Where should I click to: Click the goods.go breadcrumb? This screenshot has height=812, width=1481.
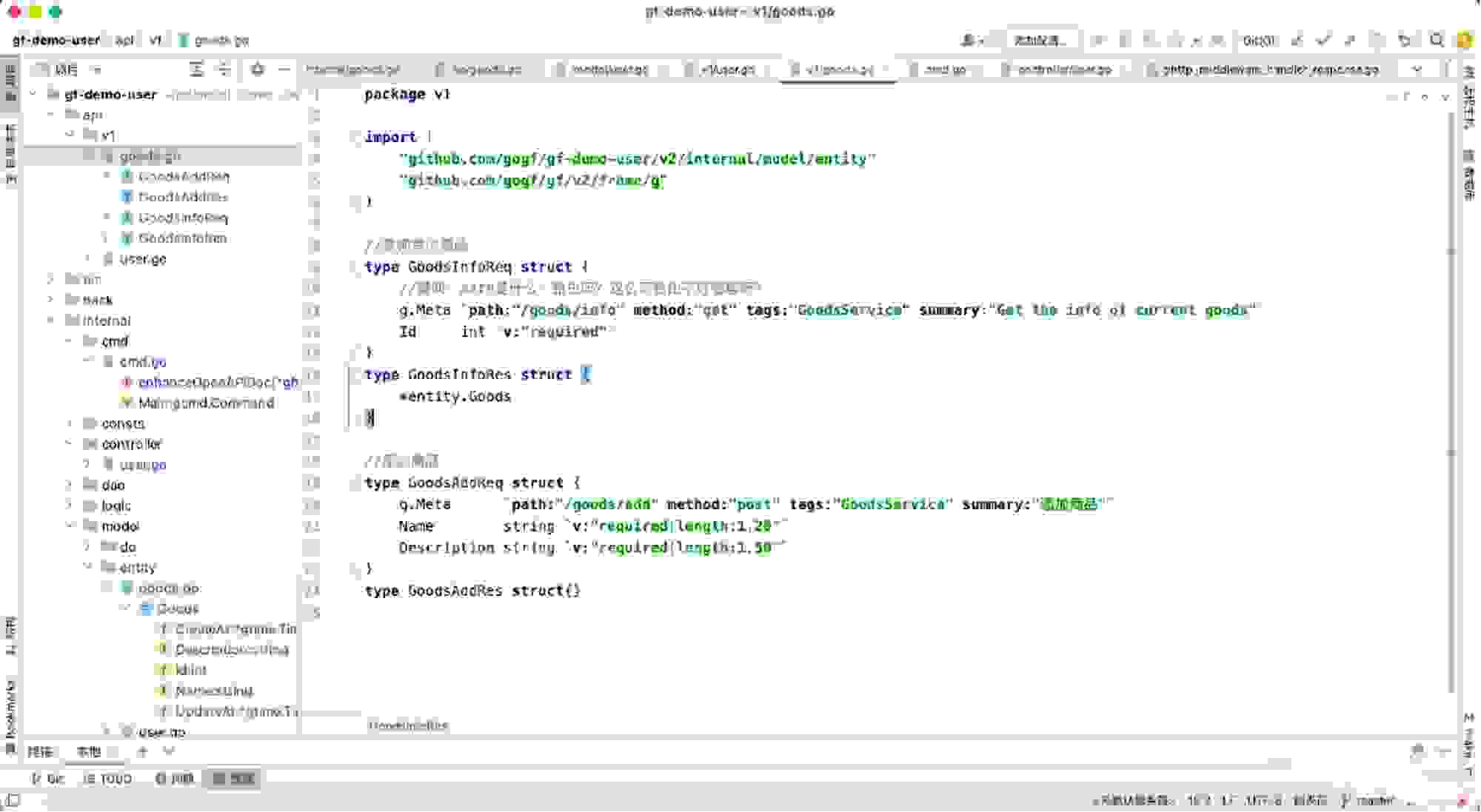coord(214,40)
